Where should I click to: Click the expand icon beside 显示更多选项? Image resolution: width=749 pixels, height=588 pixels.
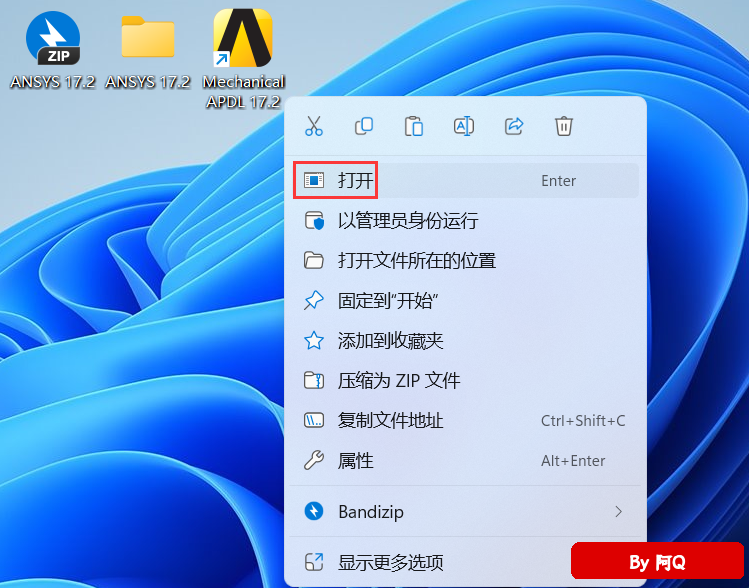coord(314,562)
